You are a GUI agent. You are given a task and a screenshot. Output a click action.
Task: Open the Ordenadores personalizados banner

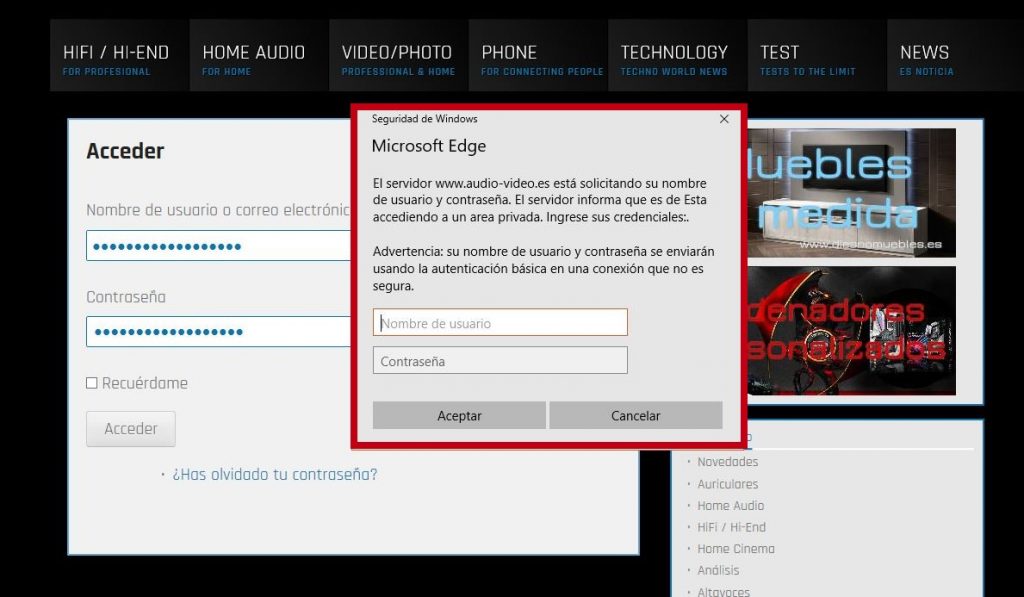point(852,331)
